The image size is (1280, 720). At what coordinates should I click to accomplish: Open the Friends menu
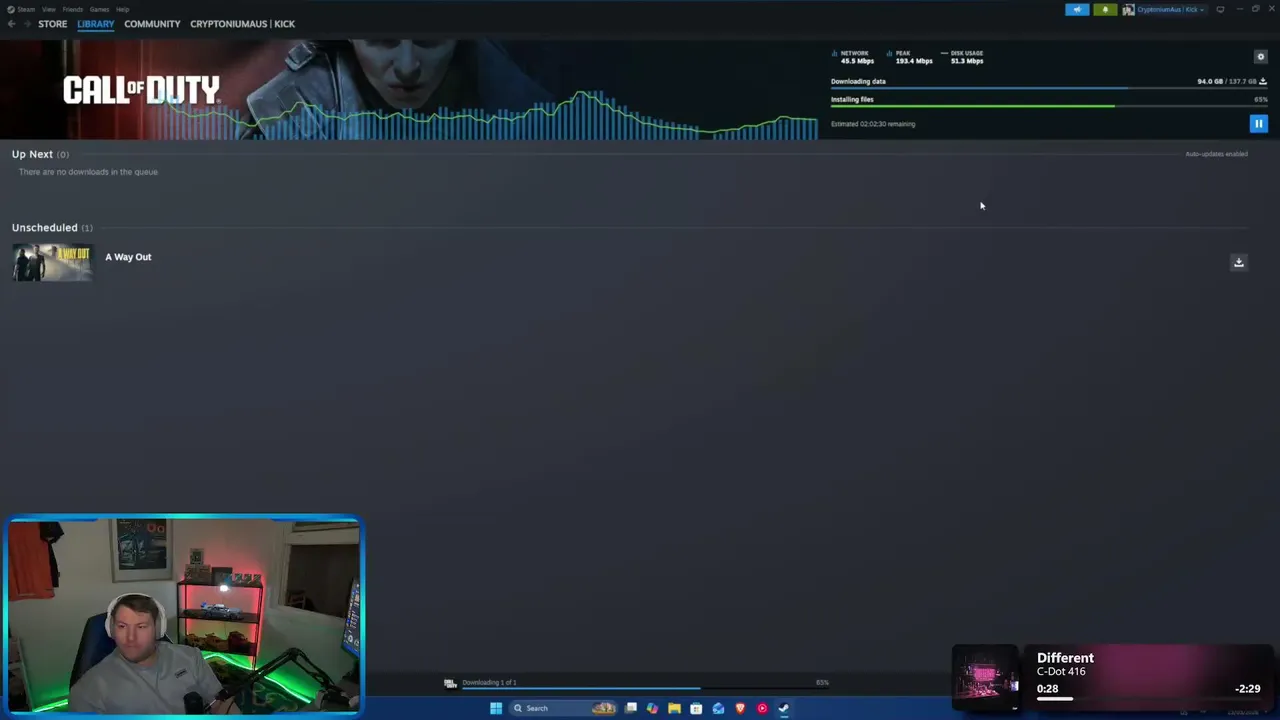click(x=73, y=9)
